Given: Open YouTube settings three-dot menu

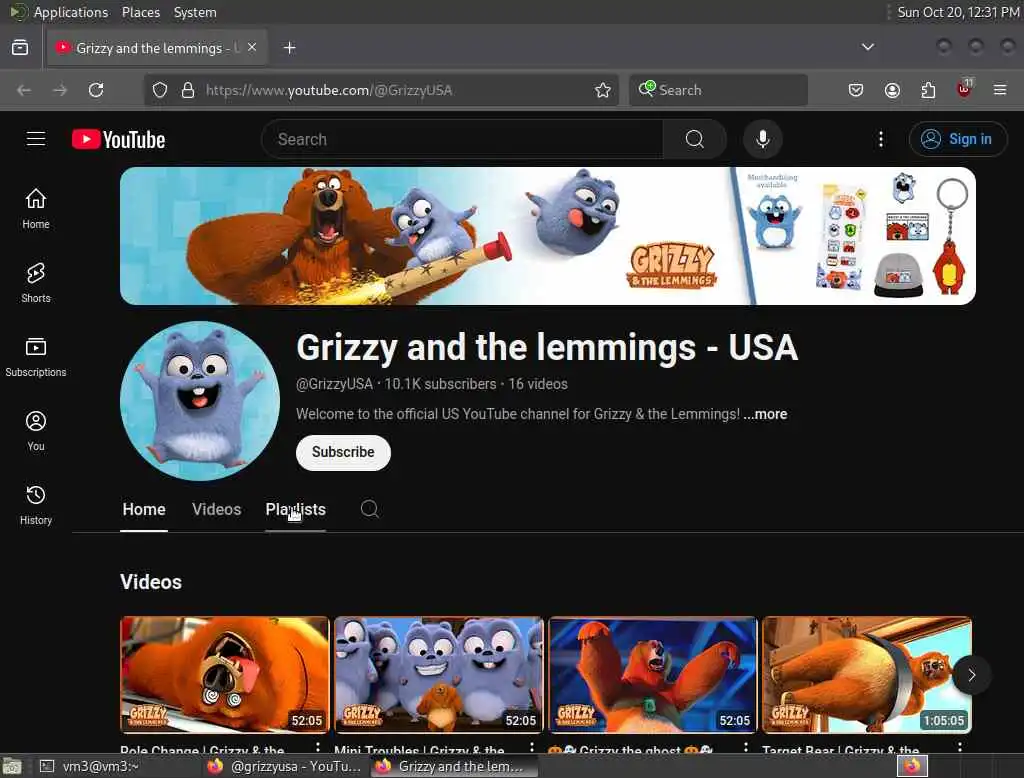Looking at the screenshot, I should click(880, 139).
